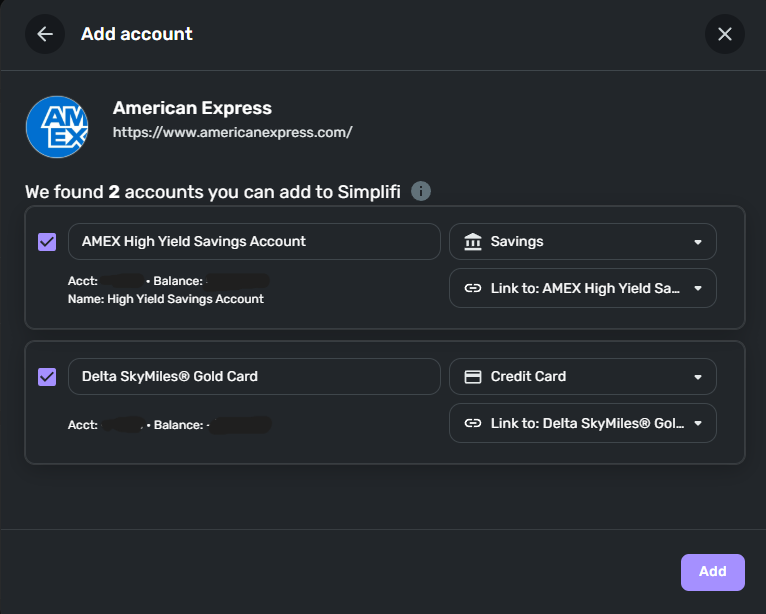
Task: Click the info icon beside Simplifi
Action: pos(421,191)
